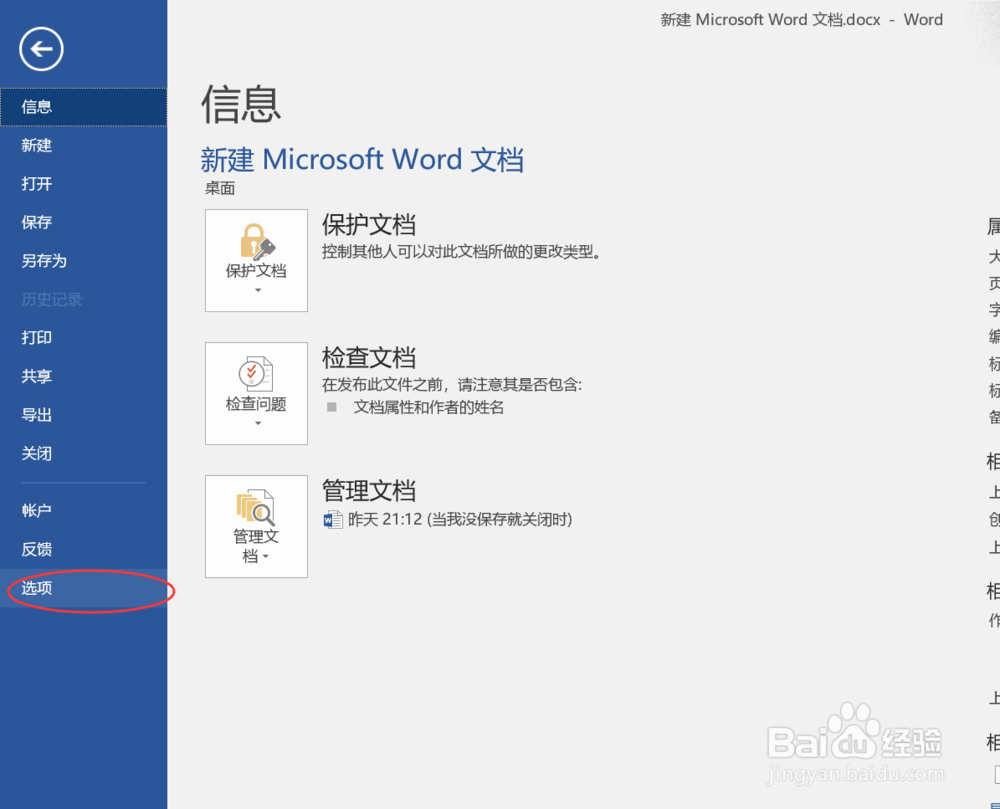Screen dimensions: 1000x809
Task: Select 信息 in the sidebar
Action: [84, 107]
